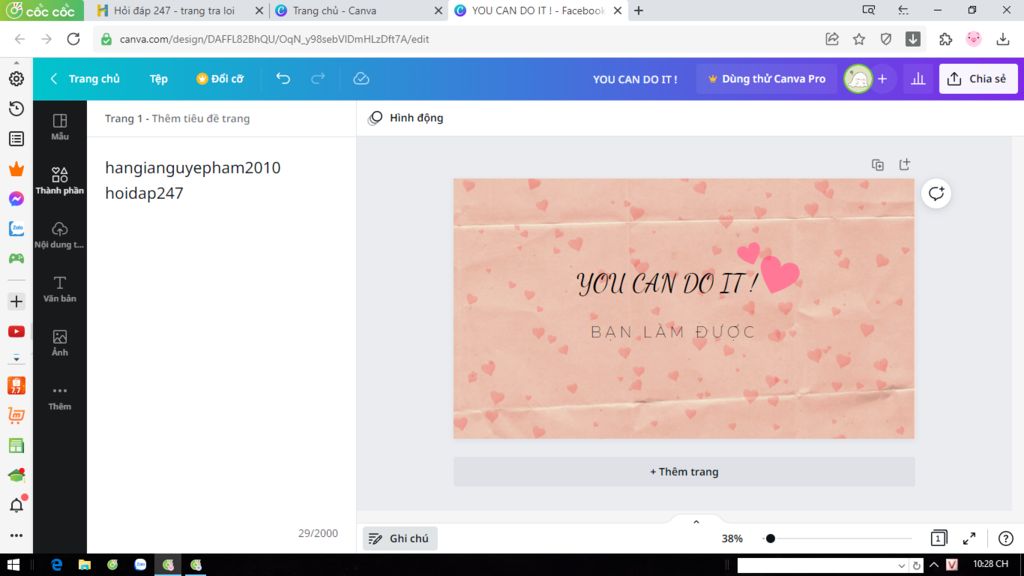Add a collaborator with plus icon
The image size is (1024, 576).
click(882, 78)
